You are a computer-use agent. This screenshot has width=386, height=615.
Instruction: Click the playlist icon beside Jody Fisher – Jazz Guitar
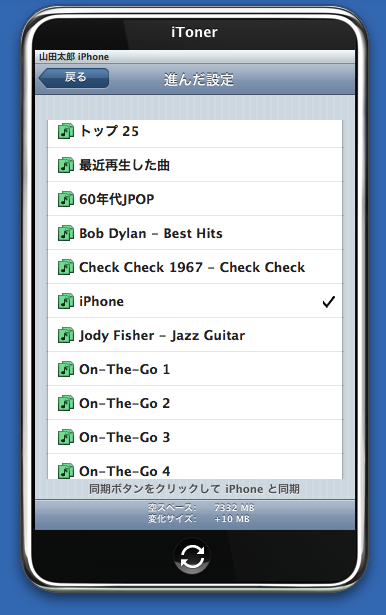coord(66,335)
